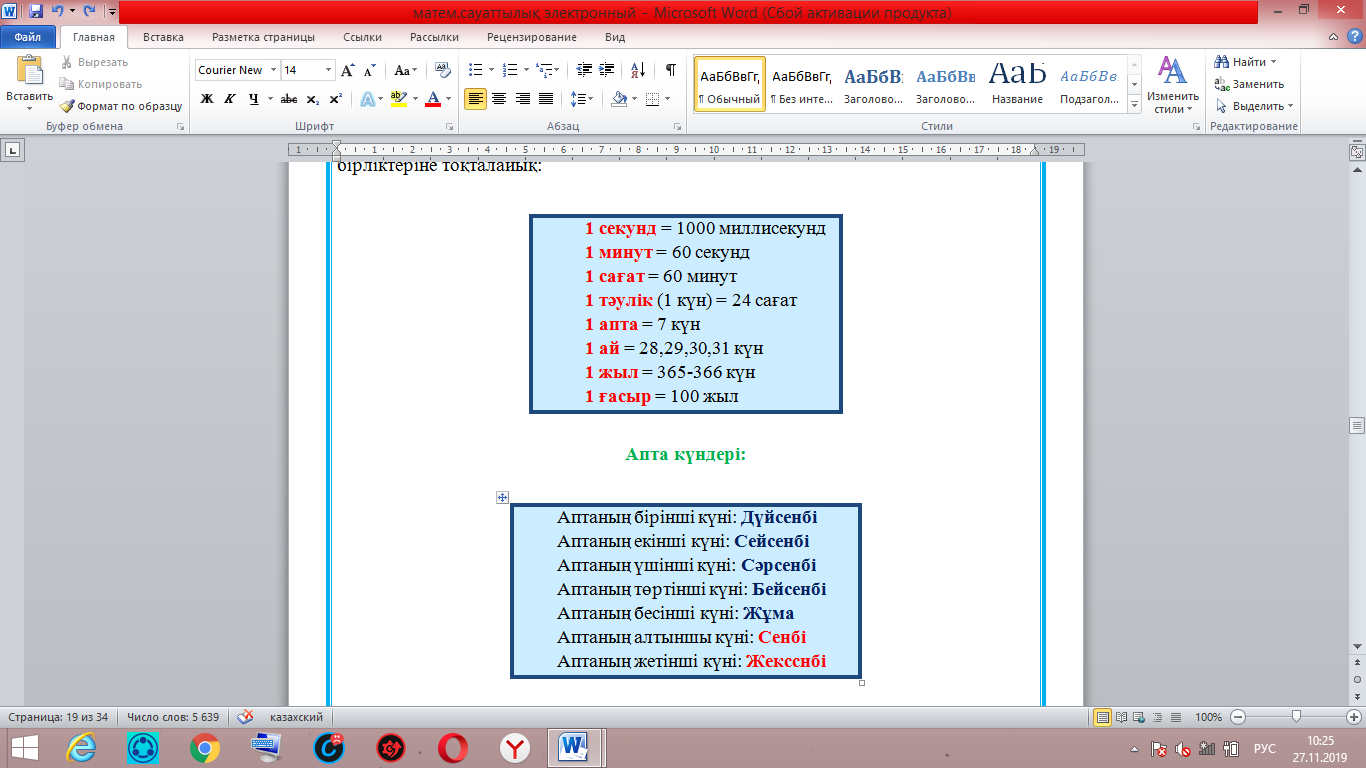Image resolution: width=1366 pixels, height=768 pixels.
Task: Switch to the Вставка tab
Action: [163, 37]
